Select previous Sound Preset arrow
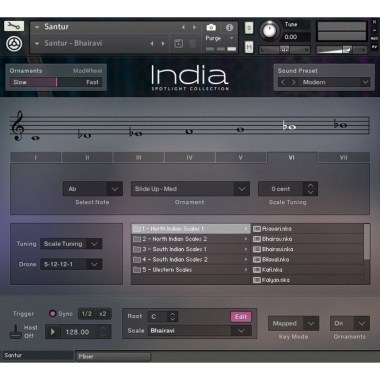 283,82
